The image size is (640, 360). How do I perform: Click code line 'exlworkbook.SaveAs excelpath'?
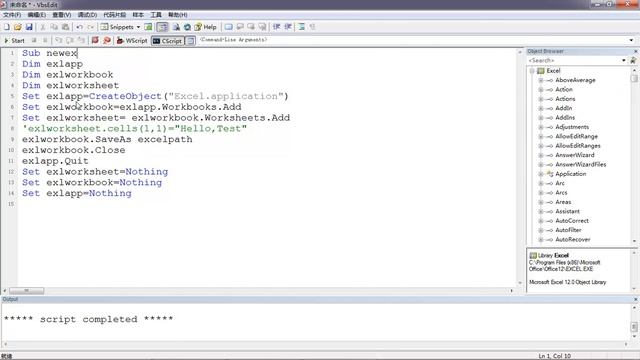coord(107,140)
